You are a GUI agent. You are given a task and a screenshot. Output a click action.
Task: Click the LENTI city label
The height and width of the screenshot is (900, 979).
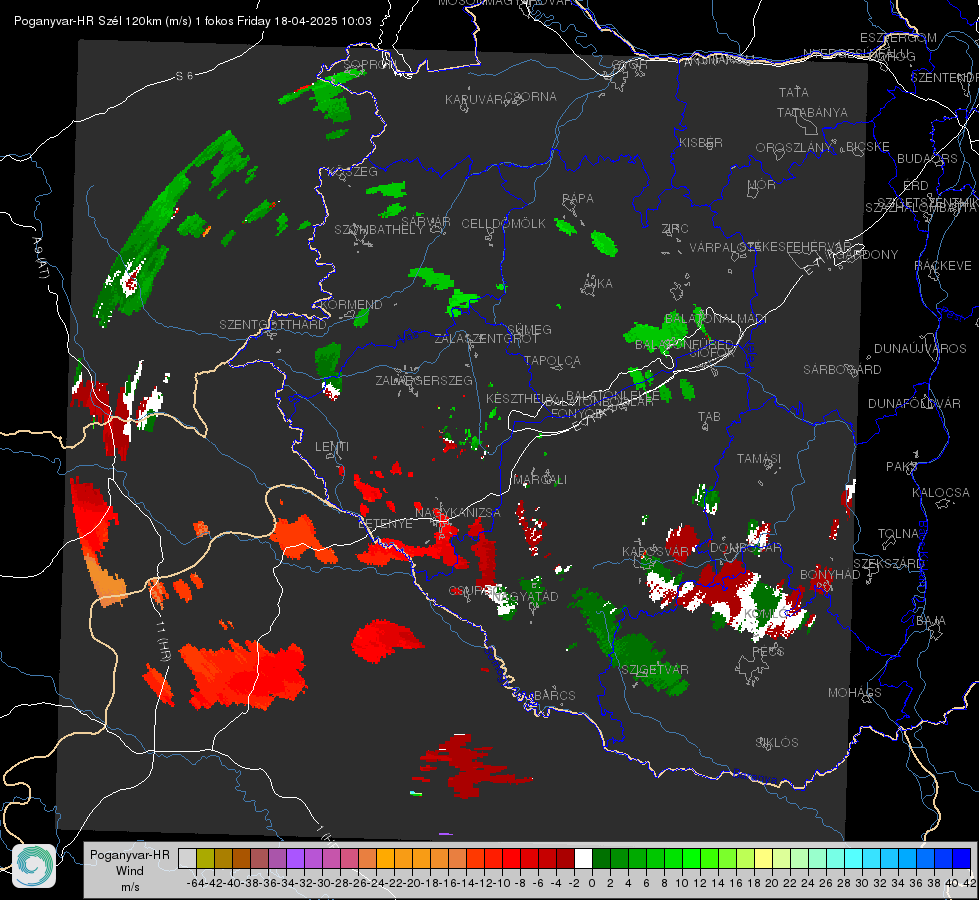coord(332,447)
